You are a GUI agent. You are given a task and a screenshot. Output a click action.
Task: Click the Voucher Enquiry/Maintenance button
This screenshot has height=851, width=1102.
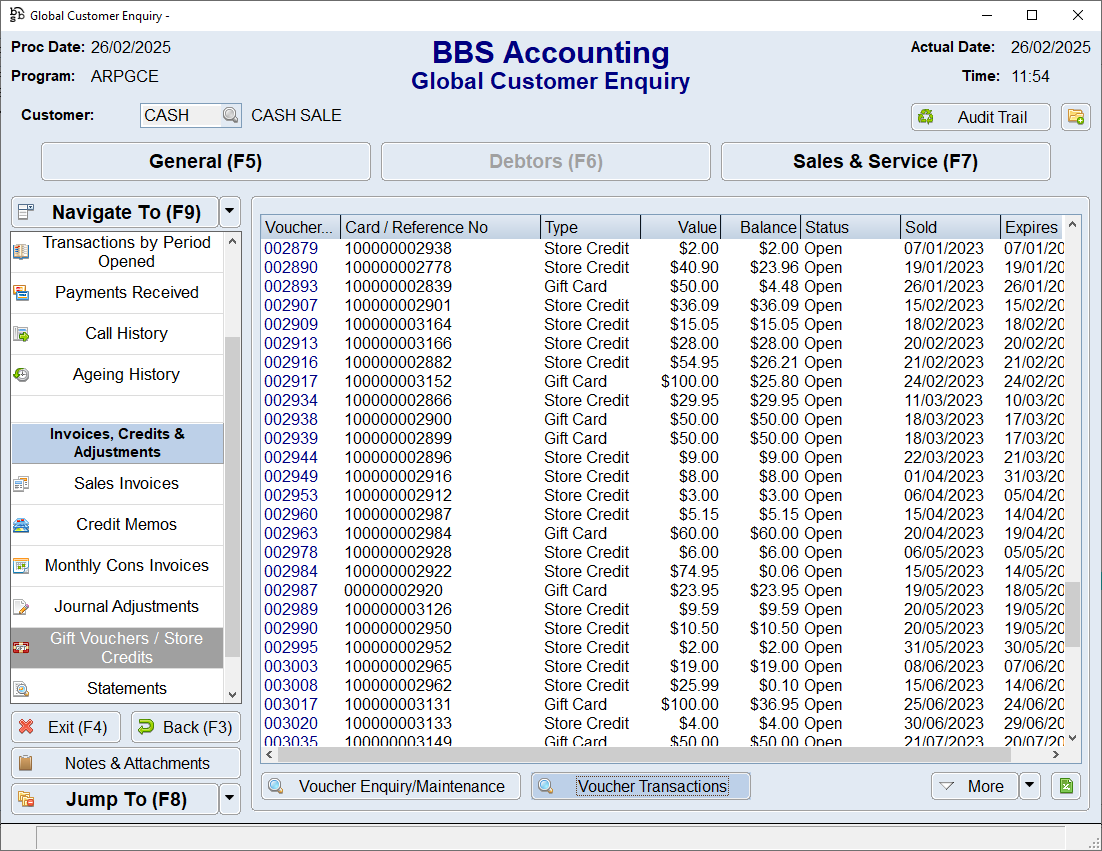390,786
